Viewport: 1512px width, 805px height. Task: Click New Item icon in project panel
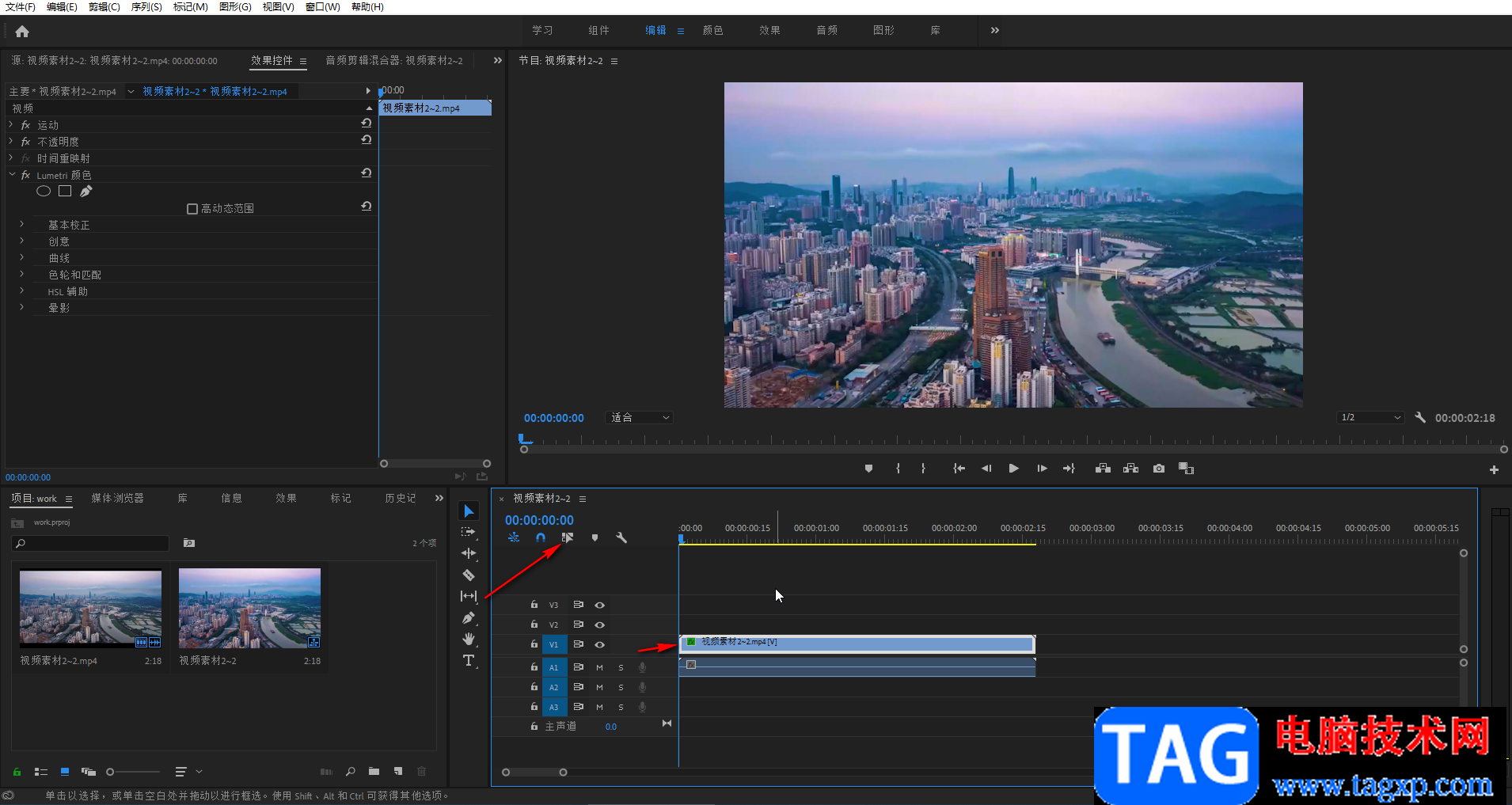point(398,771)
